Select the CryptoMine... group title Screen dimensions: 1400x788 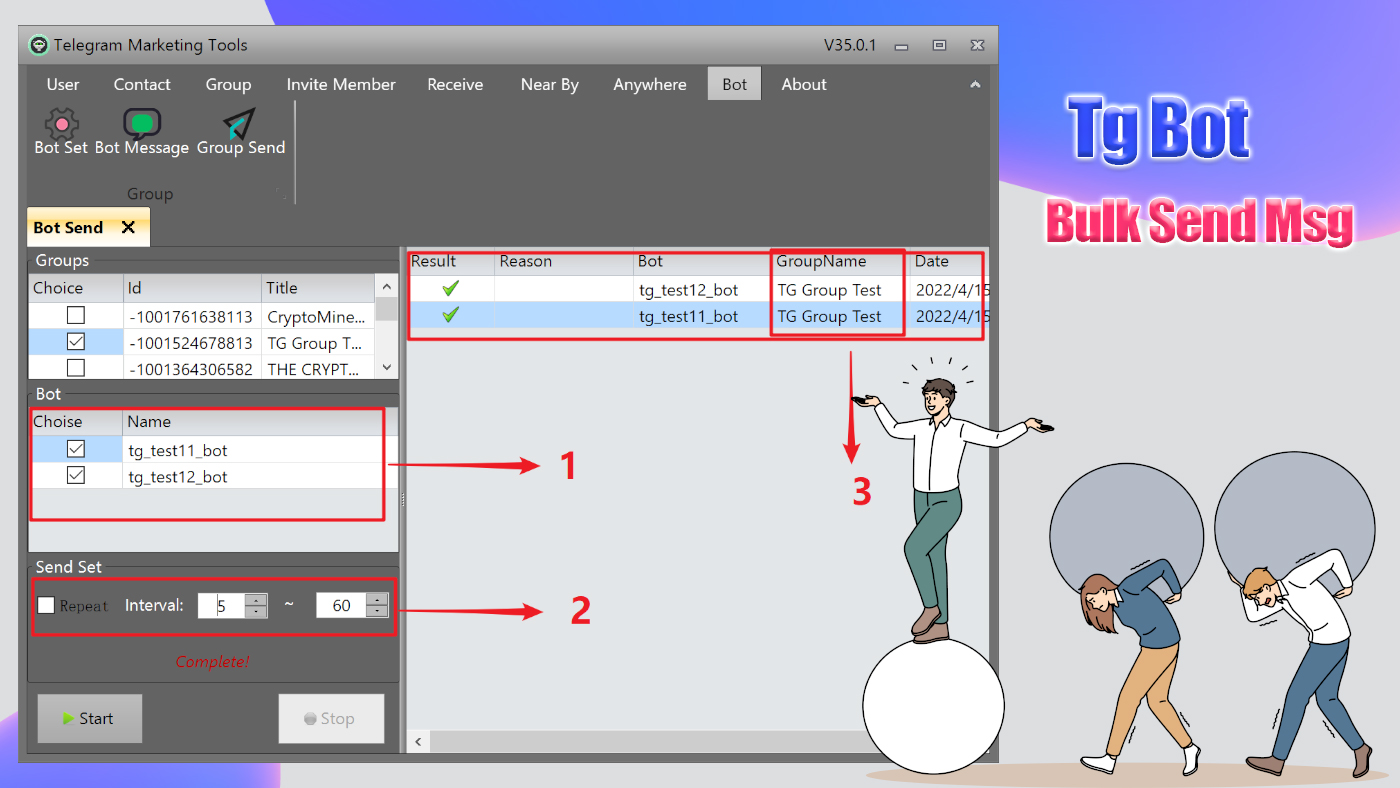(x=317, y=317)
